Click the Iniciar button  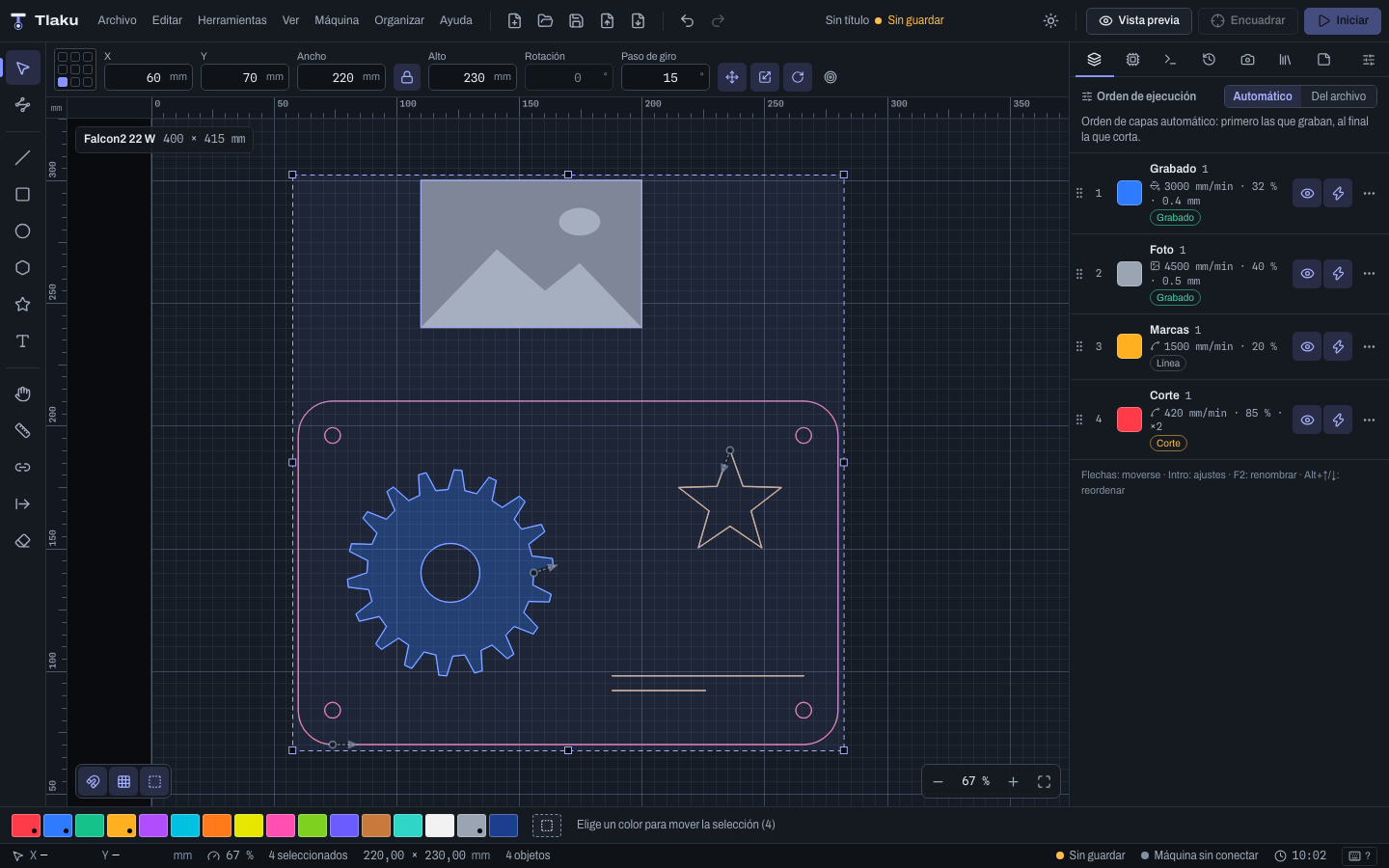point(1343,20)
